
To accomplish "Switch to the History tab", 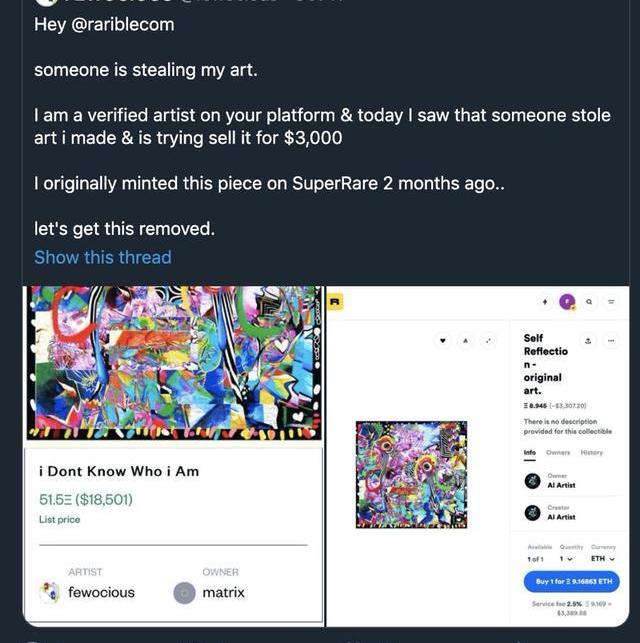I will click(592, 452).
